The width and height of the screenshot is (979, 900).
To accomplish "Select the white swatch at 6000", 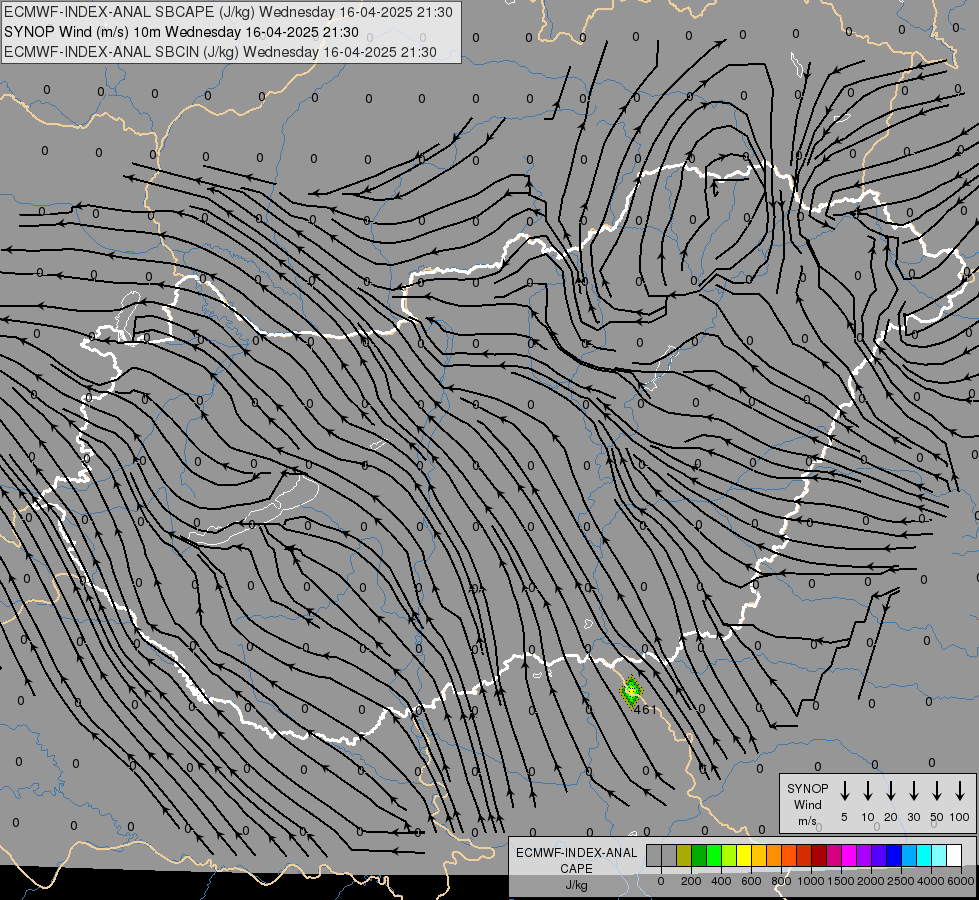I will coord(954,856).
